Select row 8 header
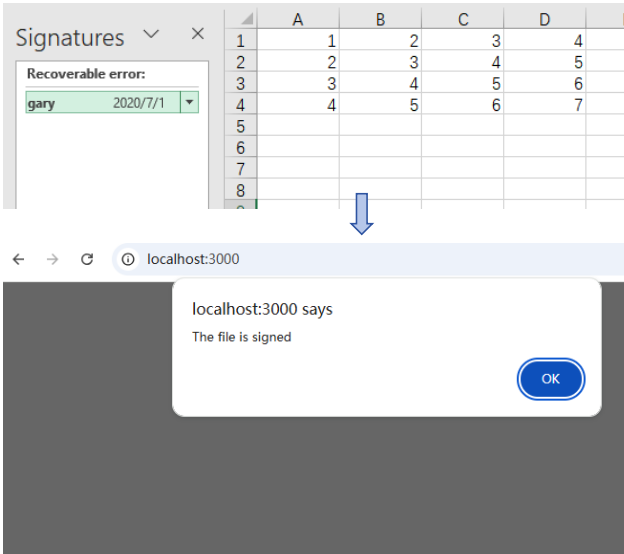This screenshot has width=624, height=554. point(241,190)
